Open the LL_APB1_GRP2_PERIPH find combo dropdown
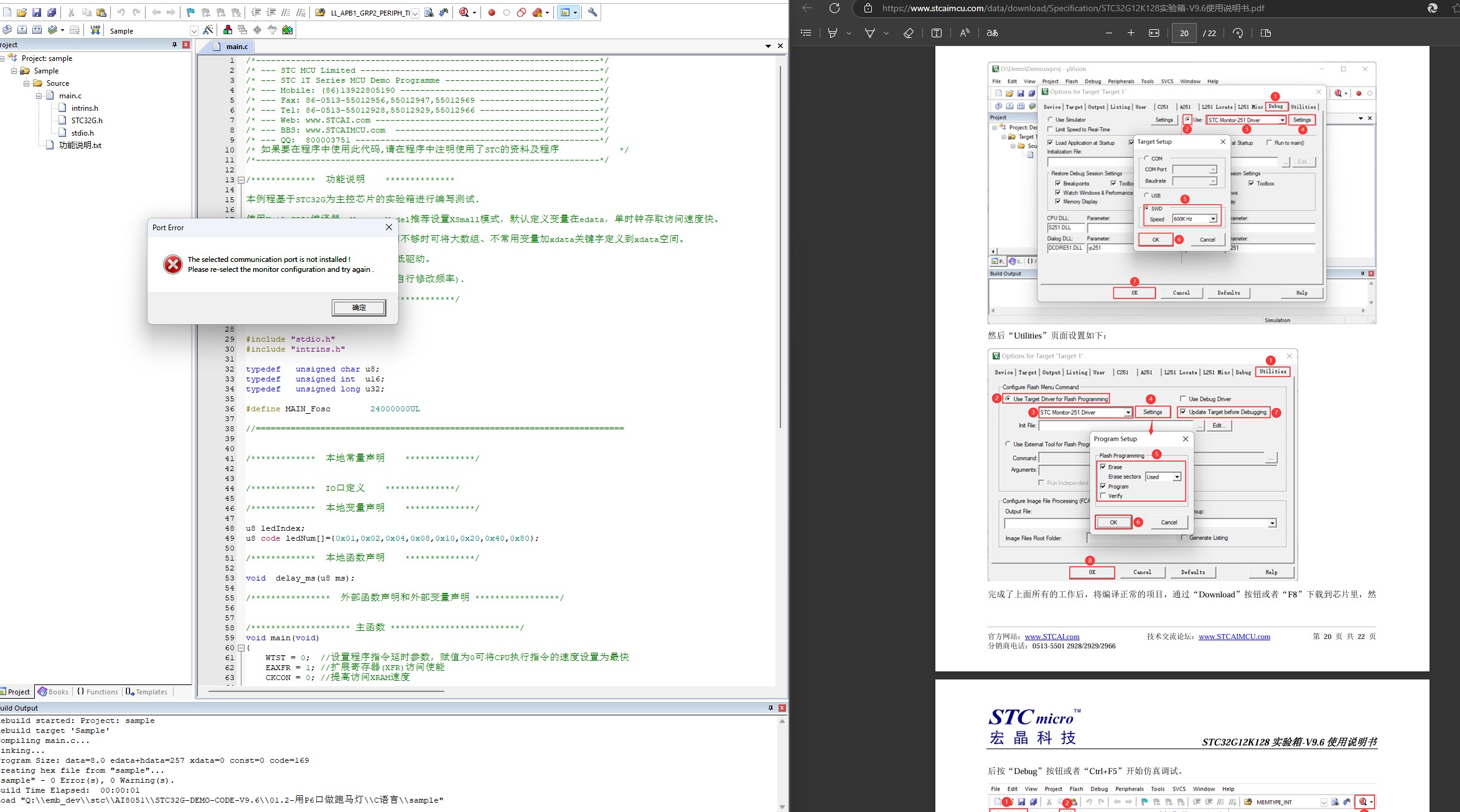The height and width of the screenshot is (812, 1460). click(x=415, y=13)
